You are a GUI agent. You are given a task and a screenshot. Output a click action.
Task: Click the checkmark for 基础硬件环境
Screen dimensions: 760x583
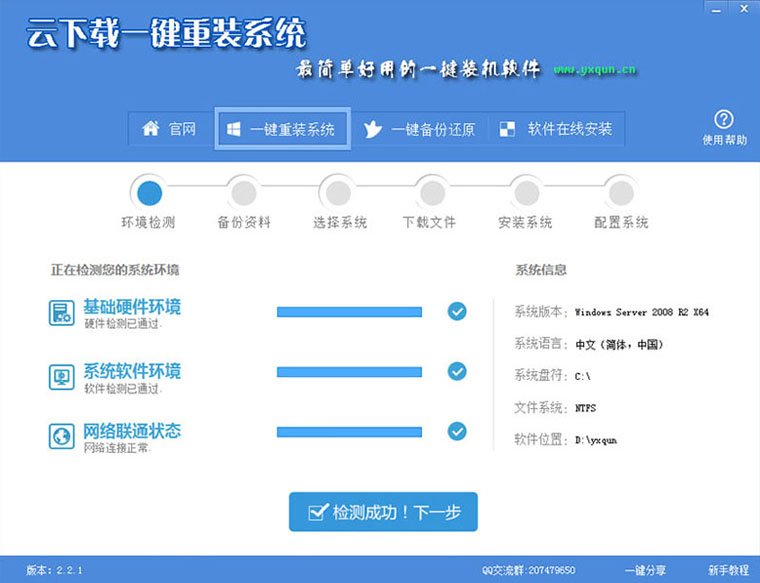click(457, 311)
